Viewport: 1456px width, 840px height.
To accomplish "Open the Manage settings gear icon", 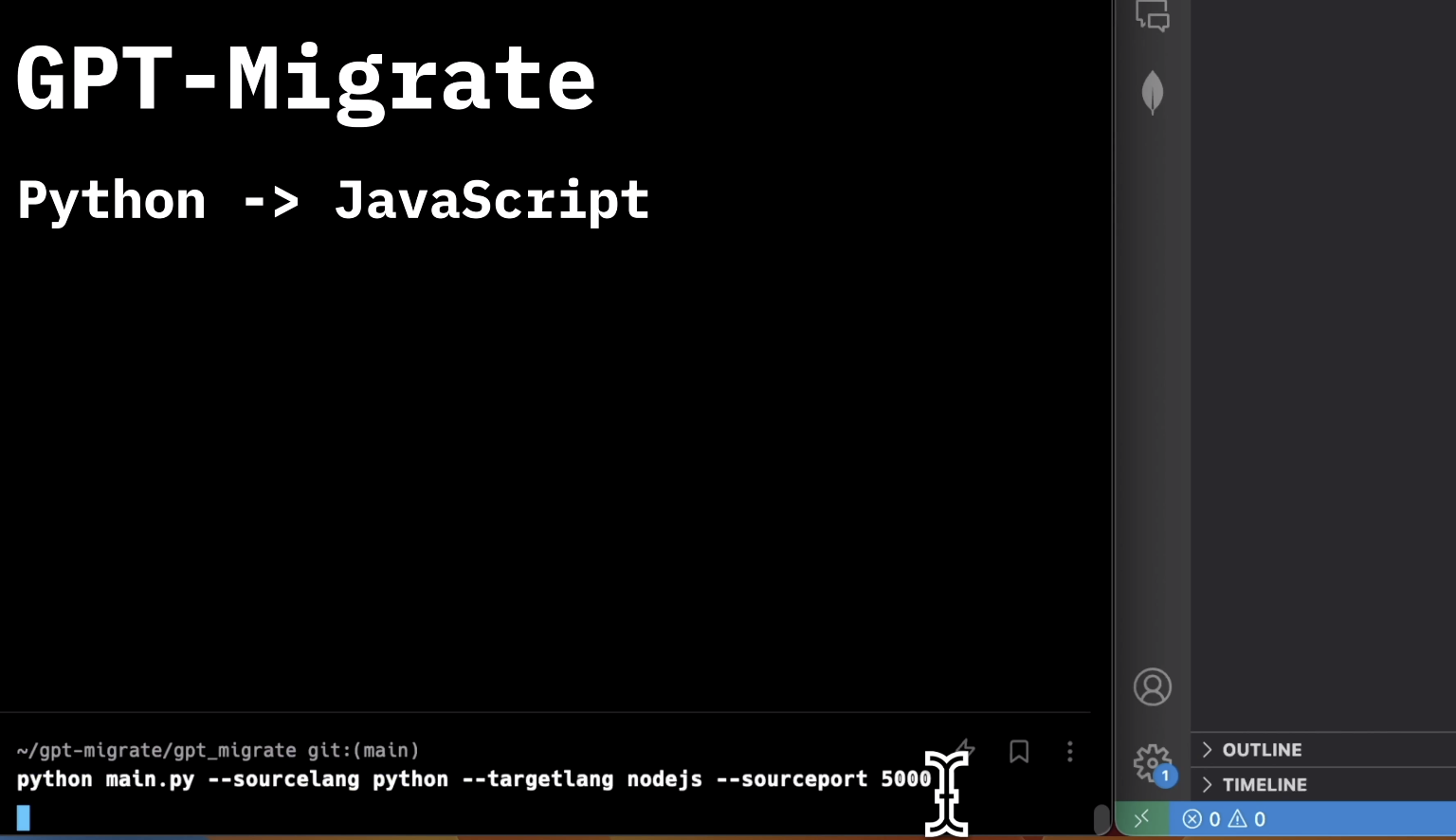I will (x=1150, y=761).
